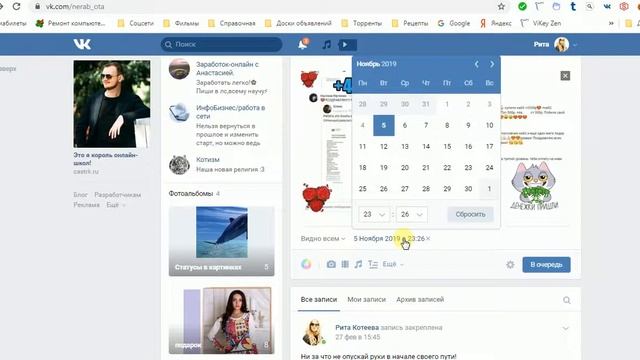Image resolution: width=640 pixels, height=360 pixels.
Task: Switch to Все записи tab
Action: pyautogui.click(x=319, y=300)
